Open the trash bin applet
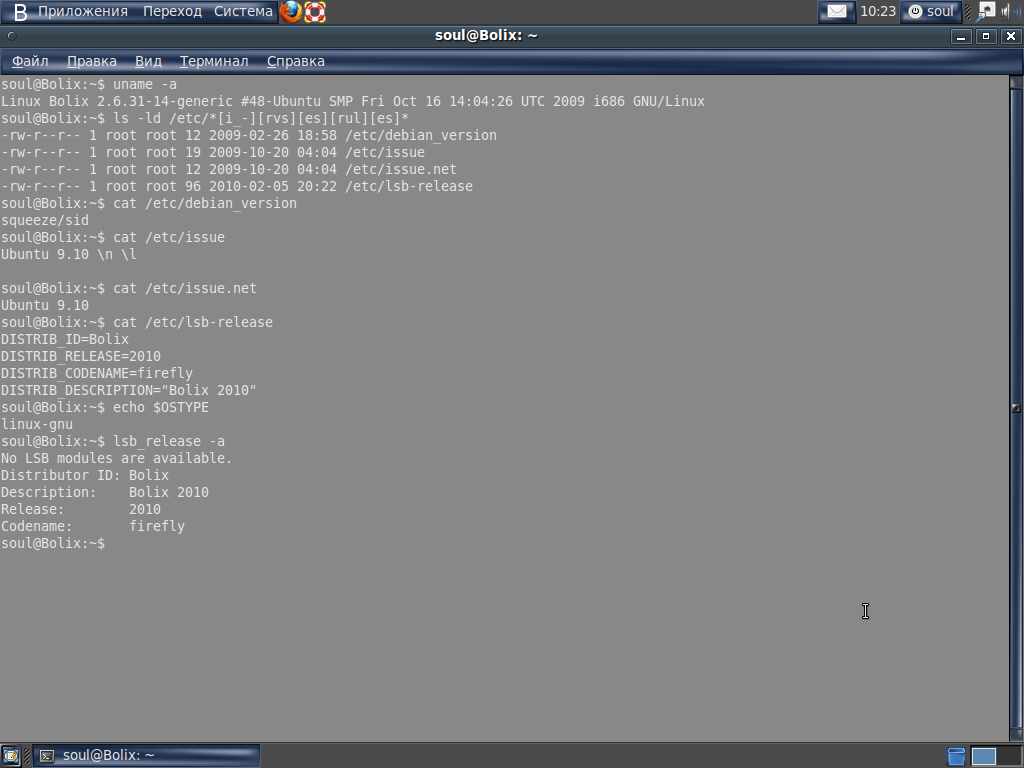 pyautogui.click(x=956, y=756)
